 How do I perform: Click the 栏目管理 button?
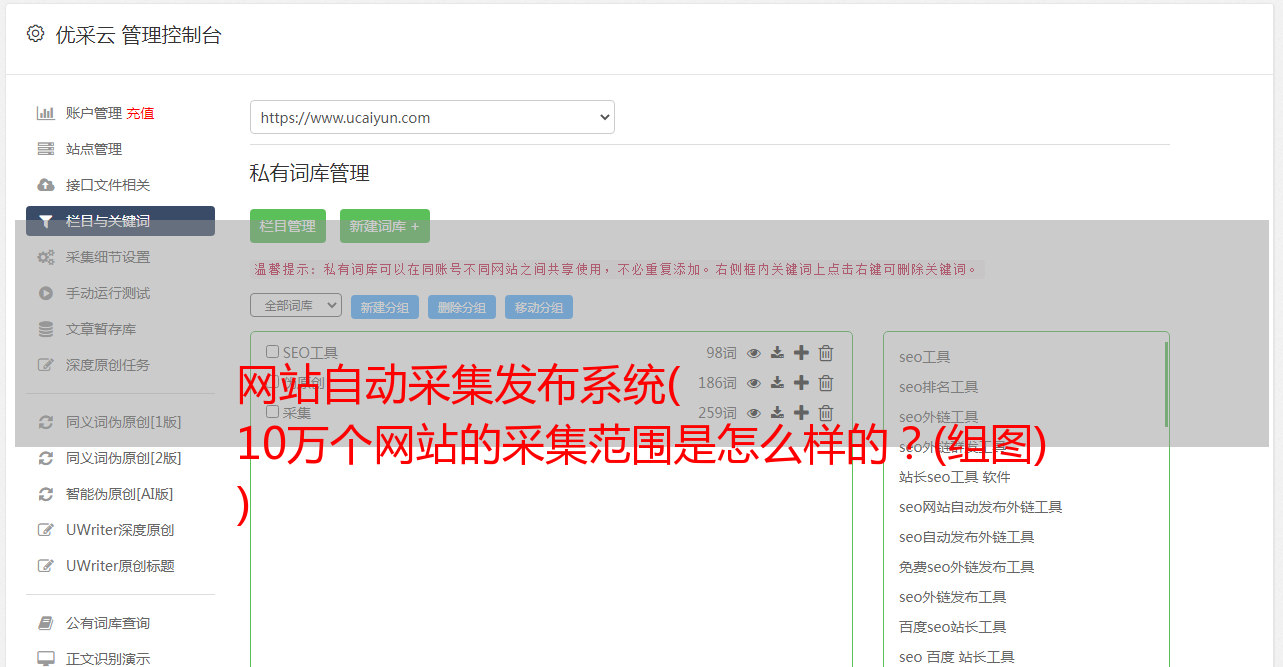[x=288, y=226]
